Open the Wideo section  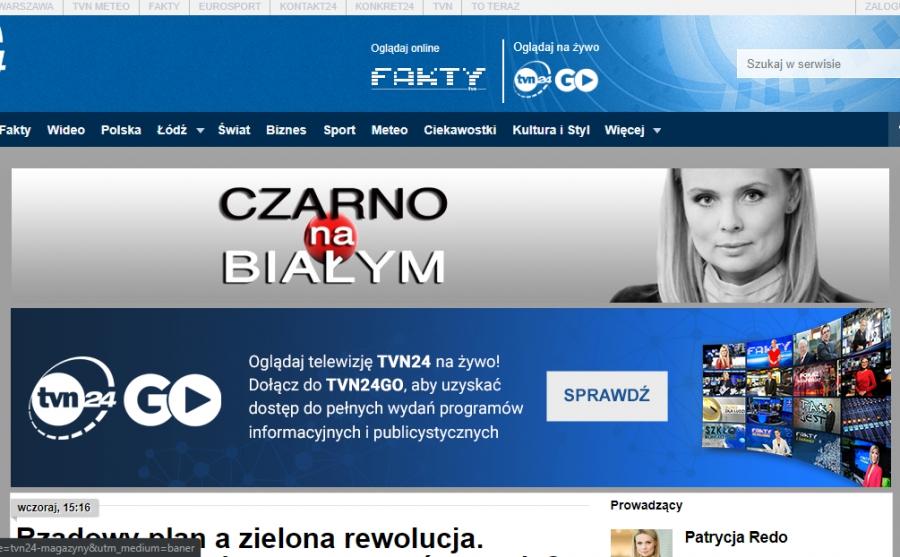tap(66, 130)
